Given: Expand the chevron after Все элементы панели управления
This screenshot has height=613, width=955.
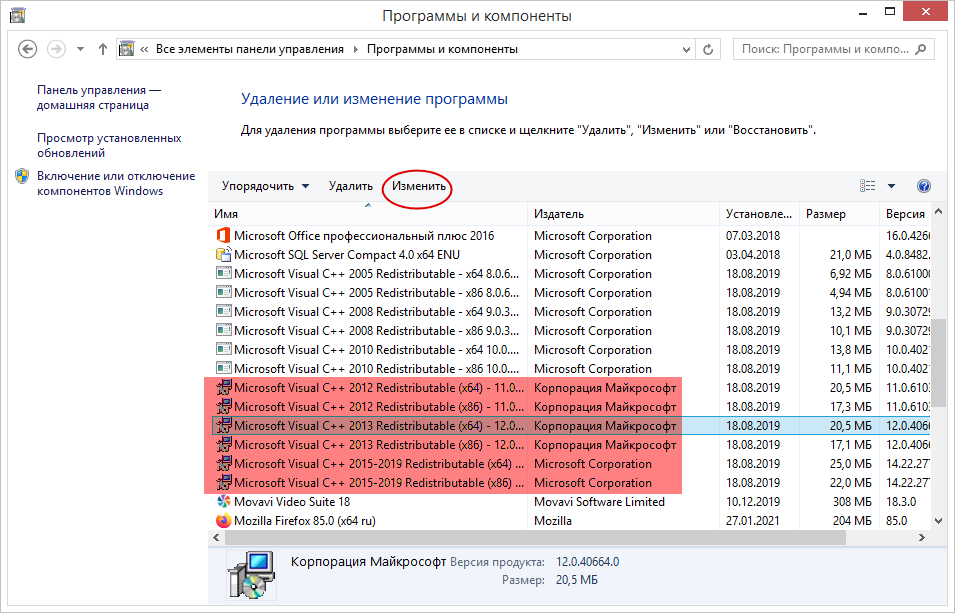Looking at the screenshot, I should pos(356,49).
